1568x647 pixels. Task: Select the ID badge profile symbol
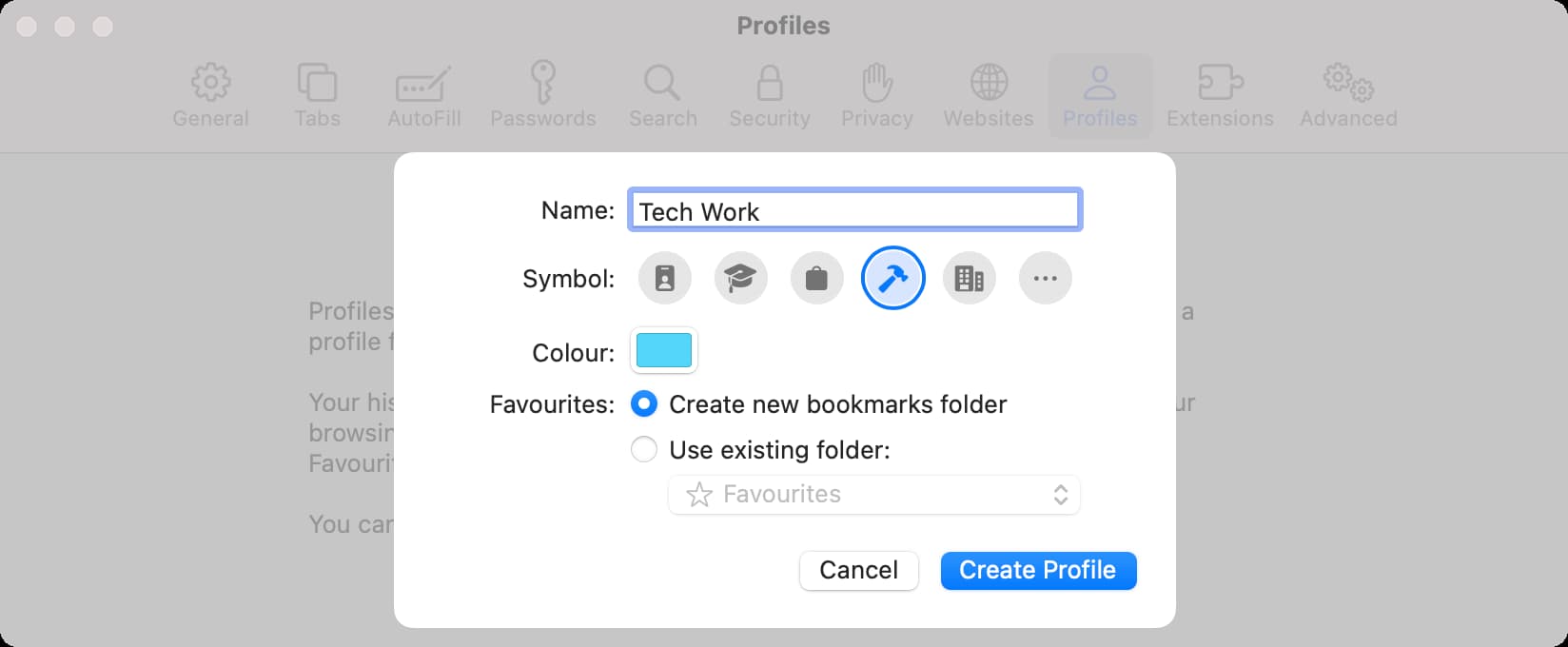[664, 279]
